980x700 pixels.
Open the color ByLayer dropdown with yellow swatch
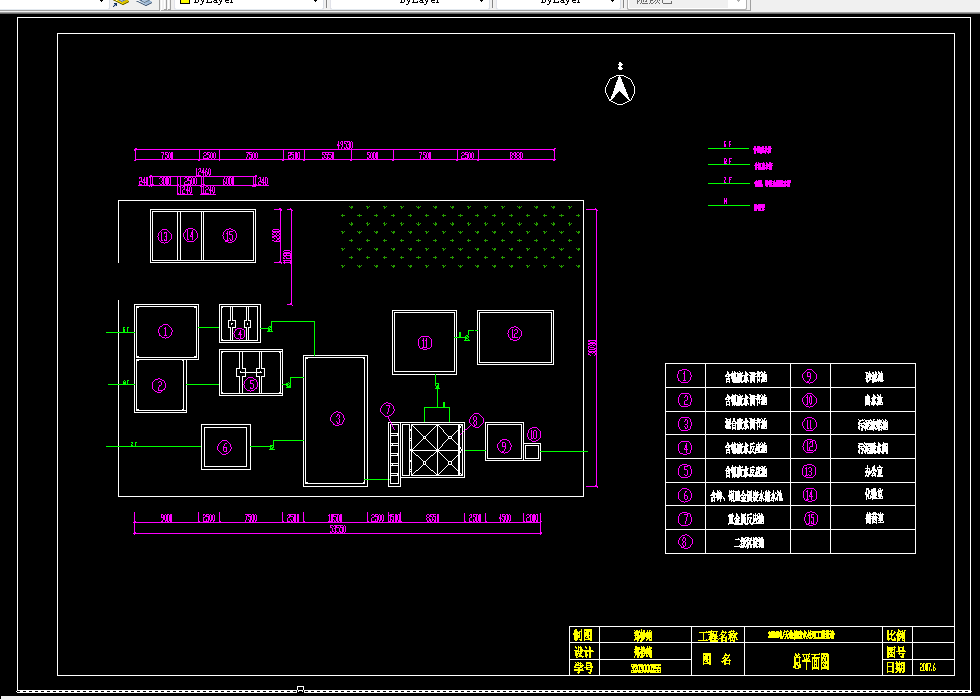click(248, 2)
